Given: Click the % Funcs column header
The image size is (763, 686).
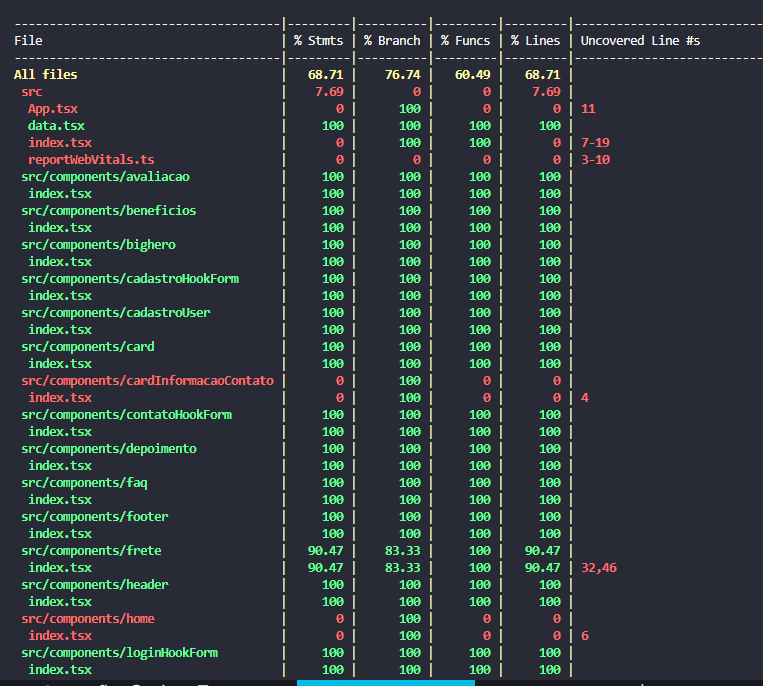Looking at the screenshot, I should tap(466, 41).
